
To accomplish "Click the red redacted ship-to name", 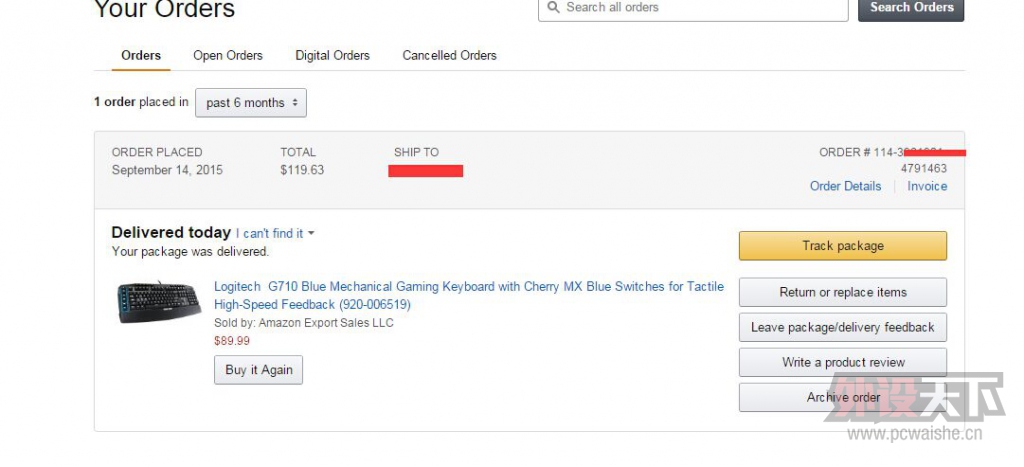I will click(426, 171).
